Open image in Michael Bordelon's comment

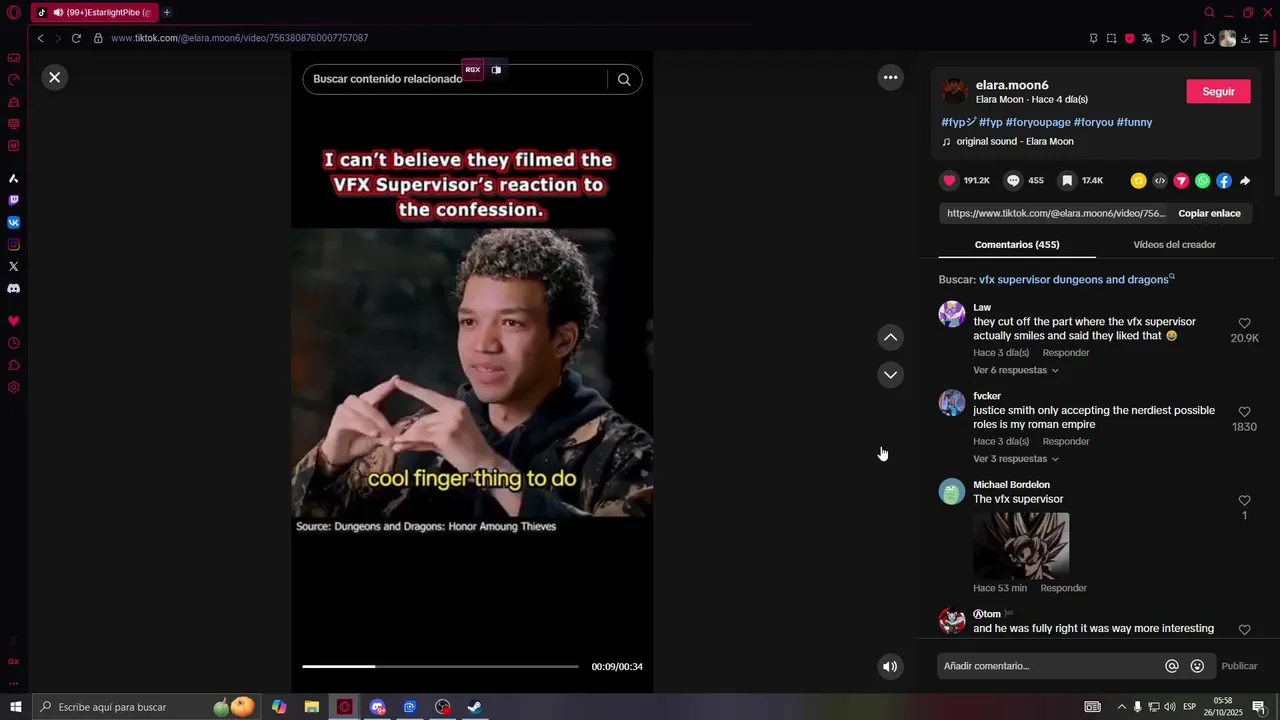[x=1021, y=545]
